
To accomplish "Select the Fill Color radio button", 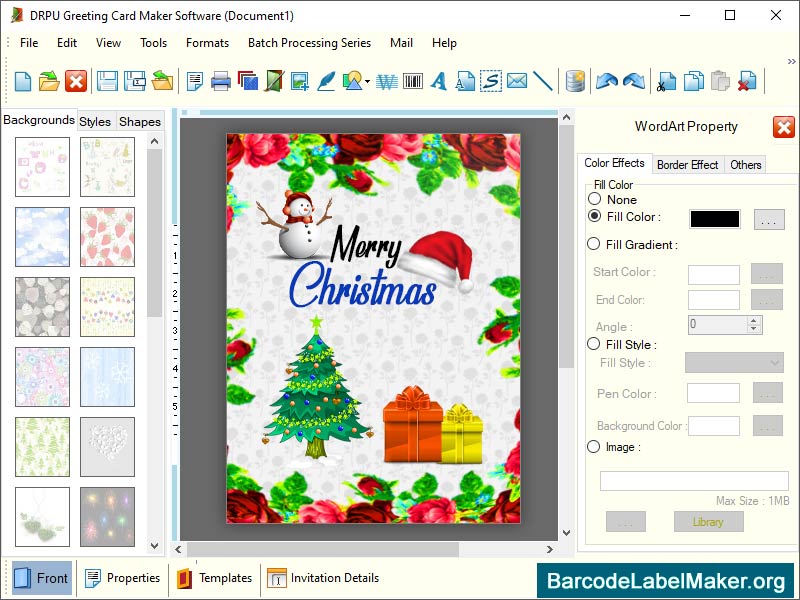I will pyautogui.click(x=594, y=217).
